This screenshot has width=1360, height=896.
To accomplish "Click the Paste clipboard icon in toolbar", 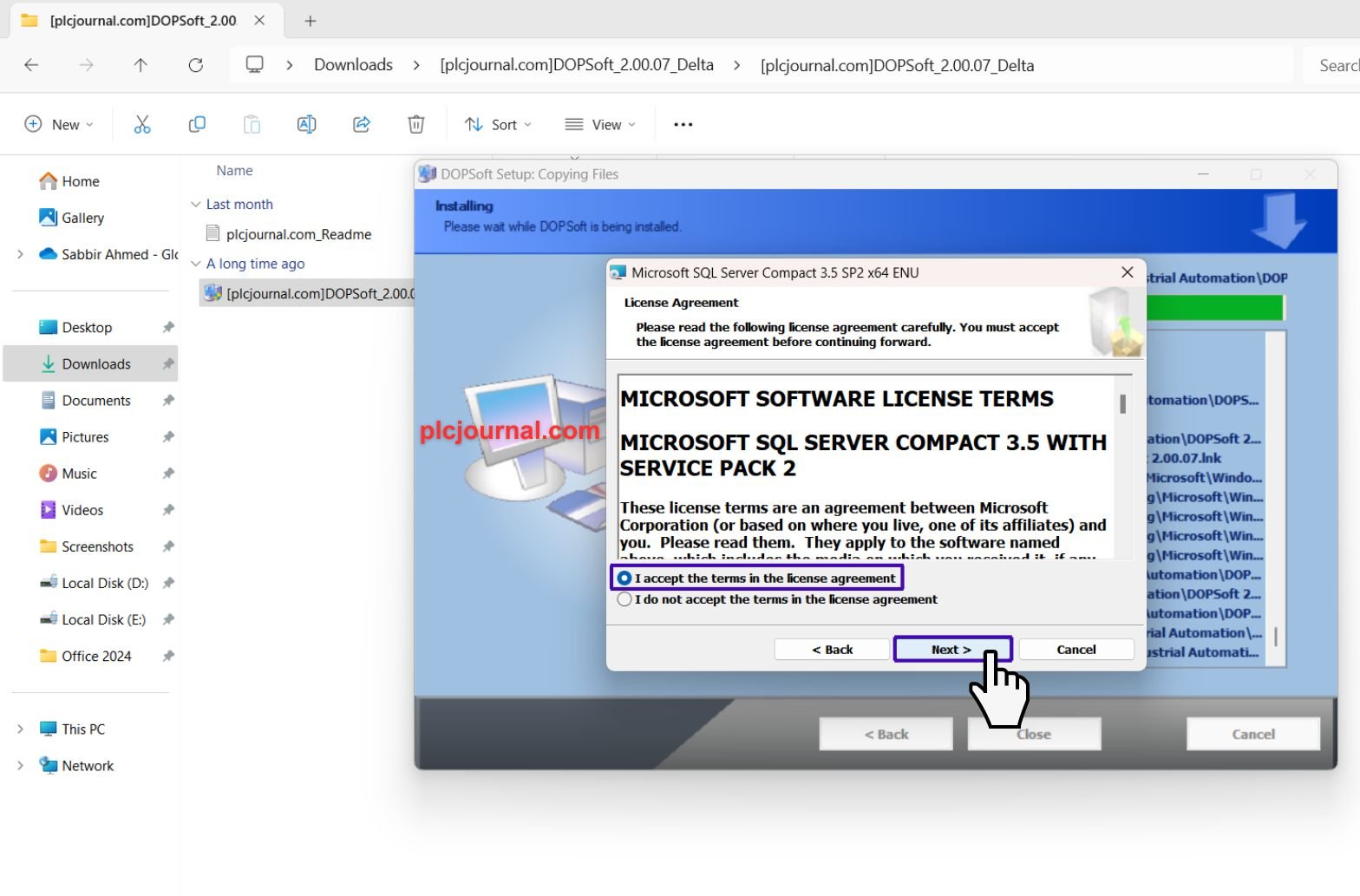I will coord(252,125).
